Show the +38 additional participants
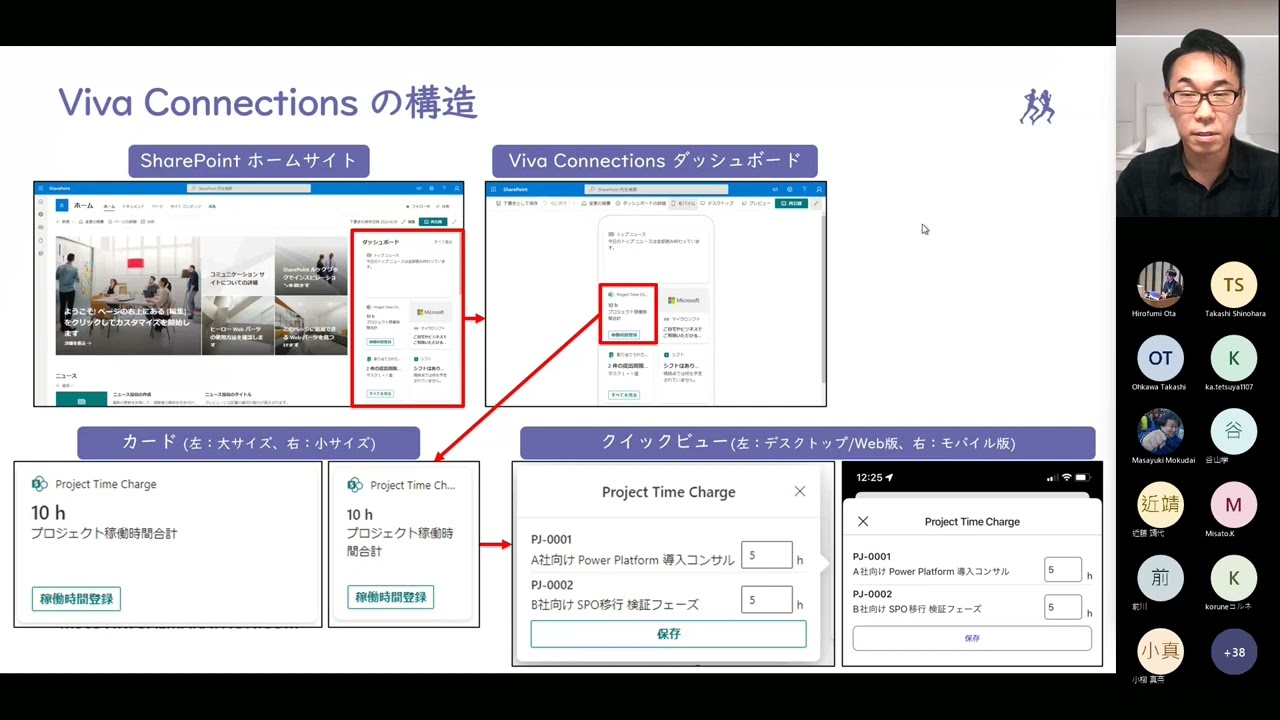This screenshot has width=1280, height=720. pos(1234,652)
